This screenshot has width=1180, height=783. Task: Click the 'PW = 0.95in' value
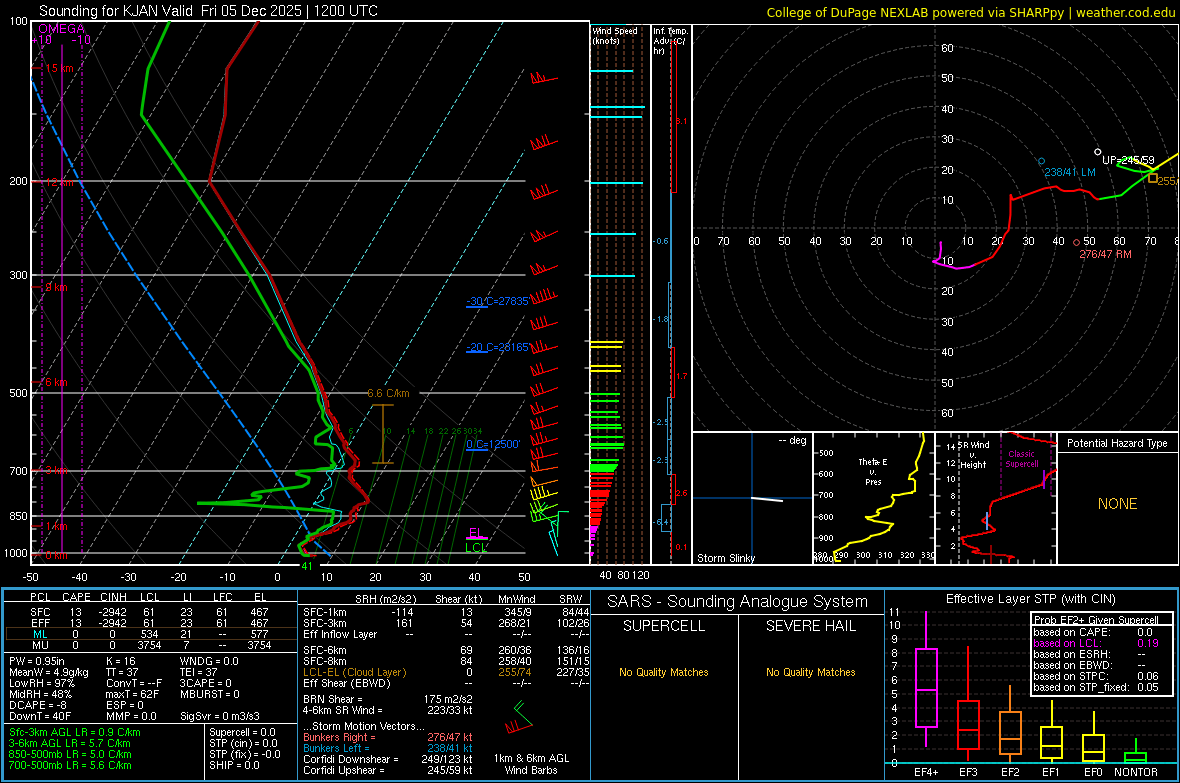(37, 661)
